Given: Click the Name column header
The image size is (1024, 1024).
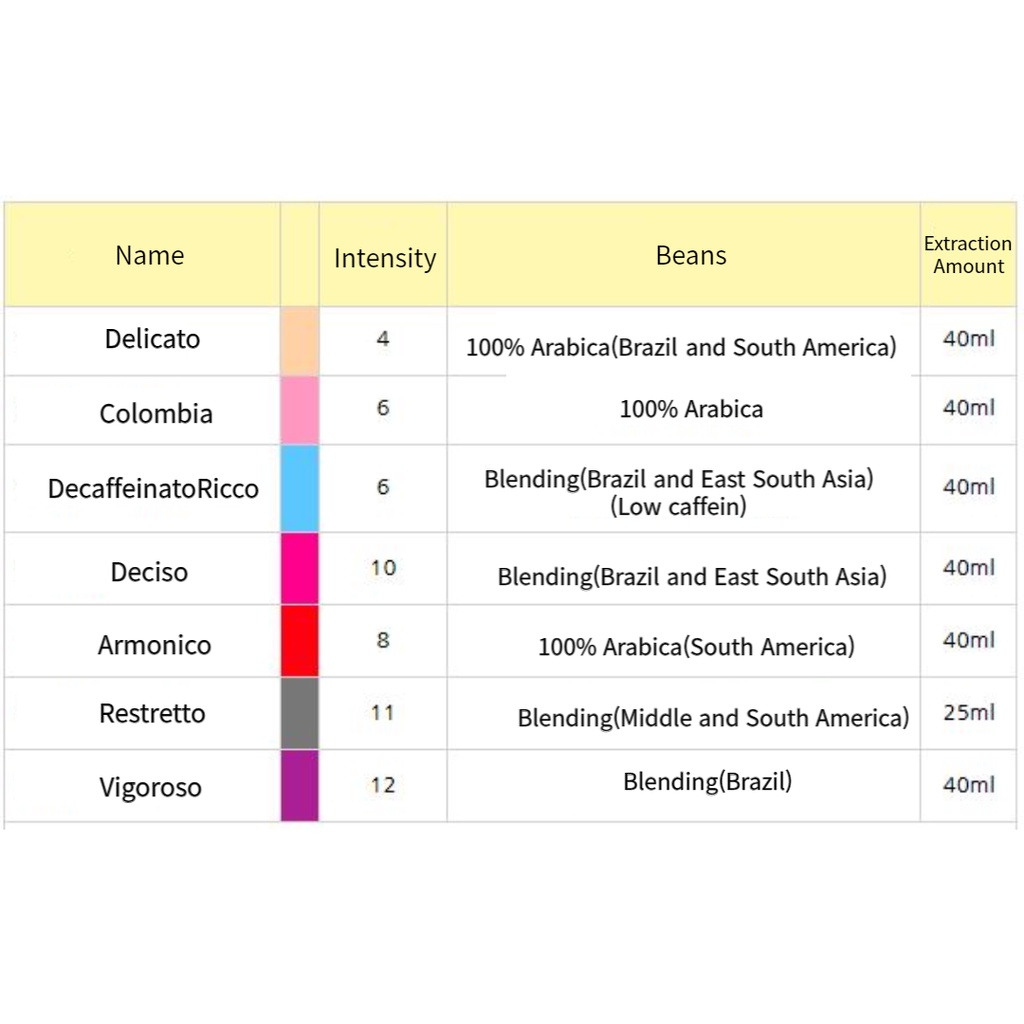Looking at the screenshot, I should pyautogui.click(x=150, y=256).
